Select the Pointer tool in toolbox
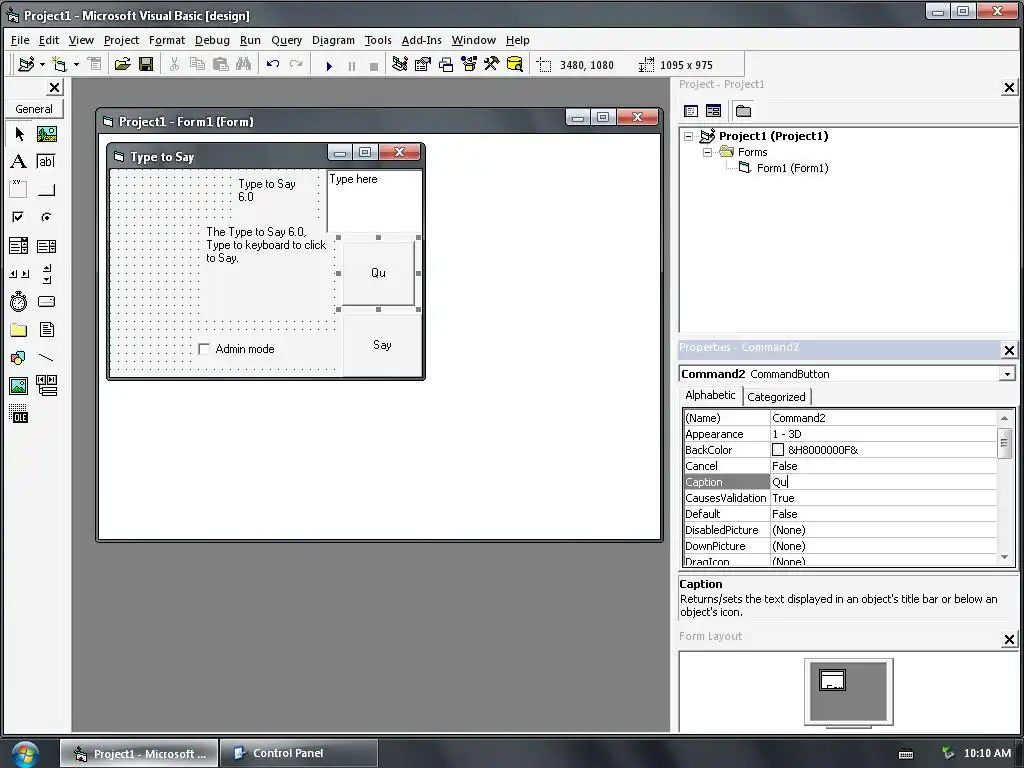 (x=19, y=134)
